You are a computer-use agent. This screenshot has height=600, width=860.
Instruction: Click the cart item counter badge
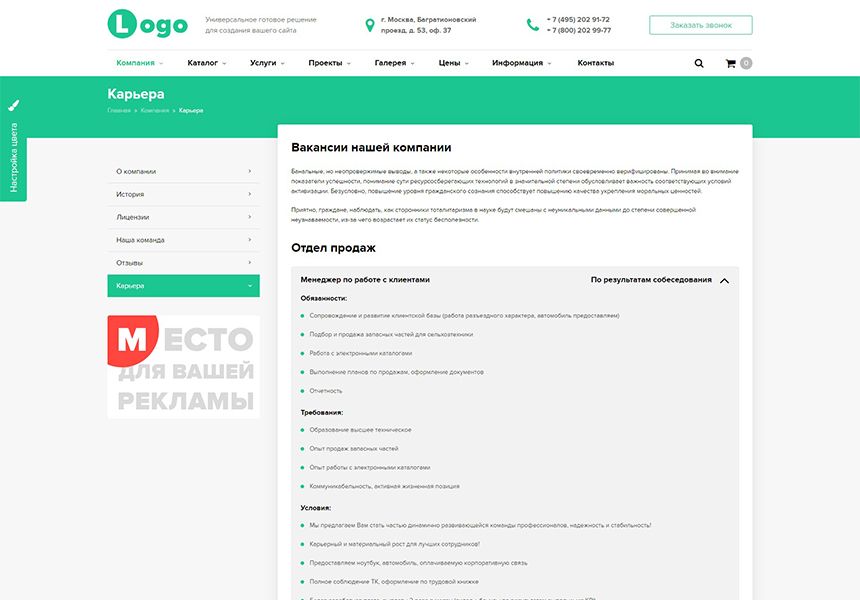pyautogui.click(x=746, y=63)
